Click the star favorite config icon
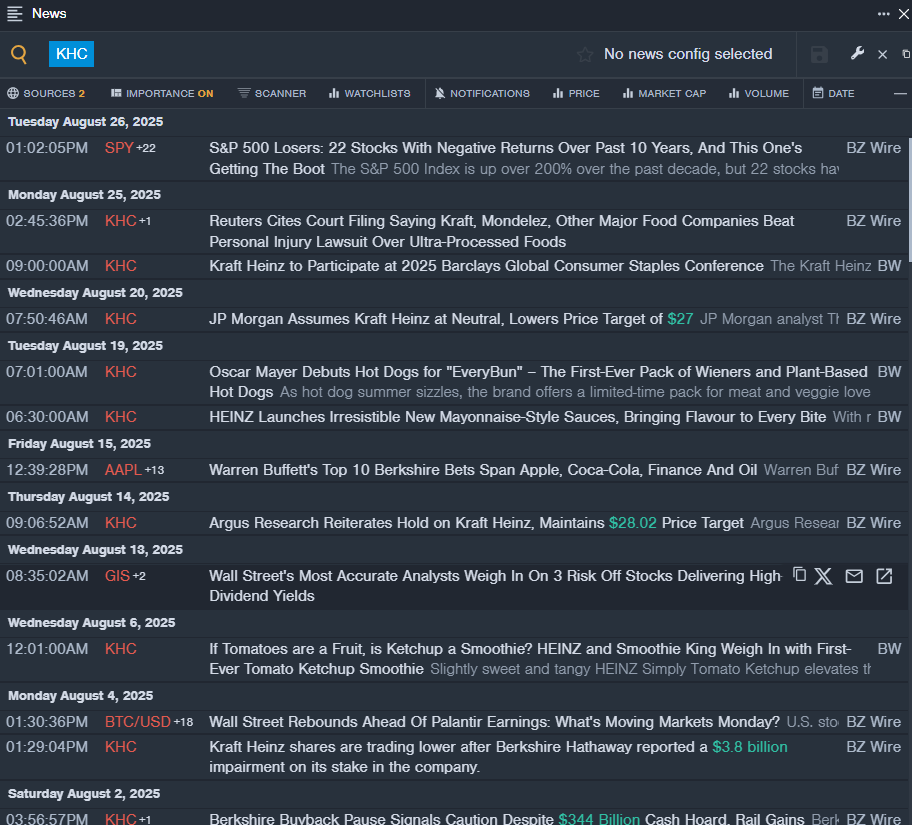912x825 pixels. point(585,55)
